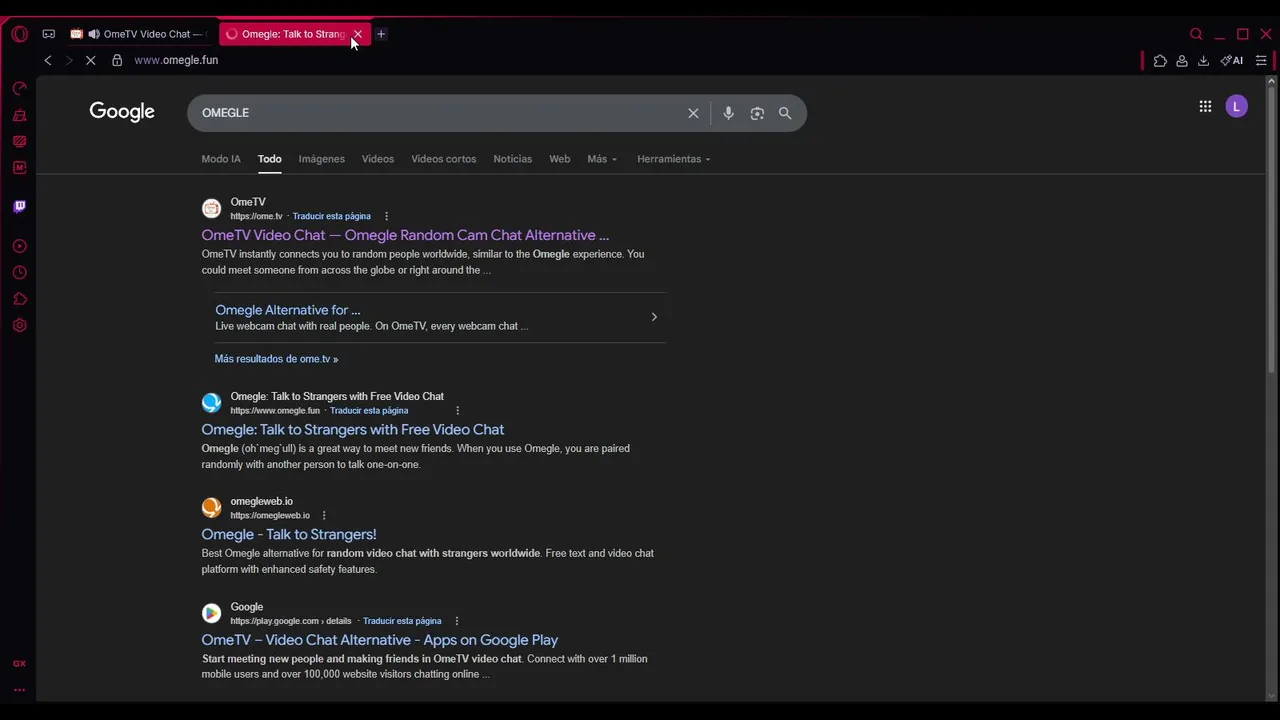This screenshot has height=720, width=1280.
Task: Open the Opera account profile icon
Action: [x=1182, y=61]
